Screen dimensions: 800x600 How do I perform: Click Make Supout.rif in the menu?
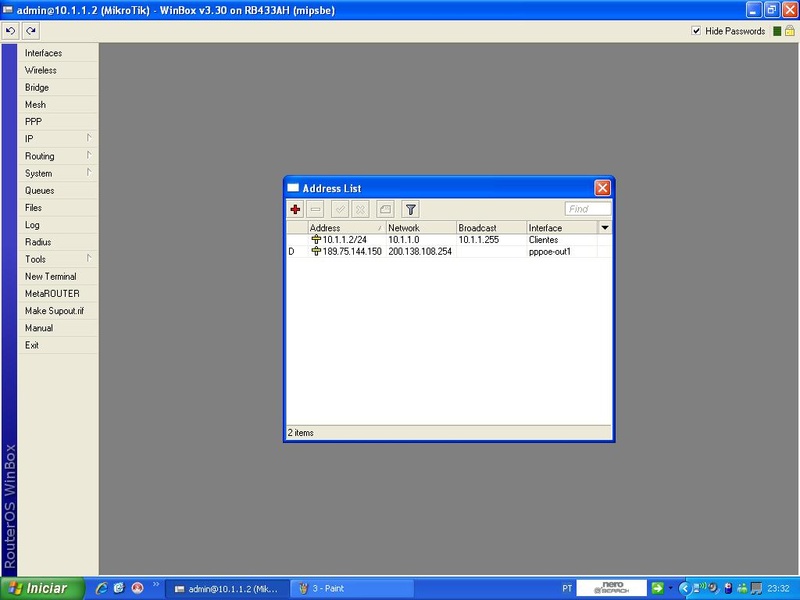pyautogui.click(x=58, y=310)
